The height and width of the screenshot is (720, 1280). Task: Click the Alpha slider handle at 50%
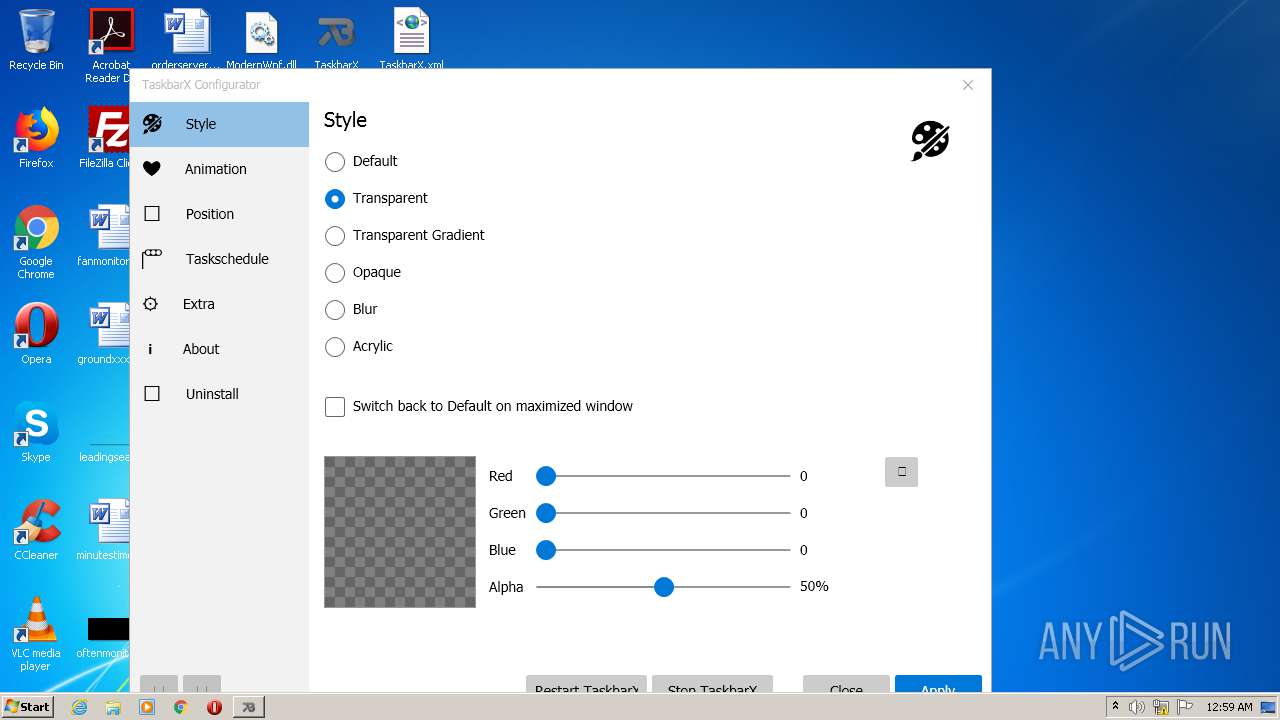tap(664, 587)
